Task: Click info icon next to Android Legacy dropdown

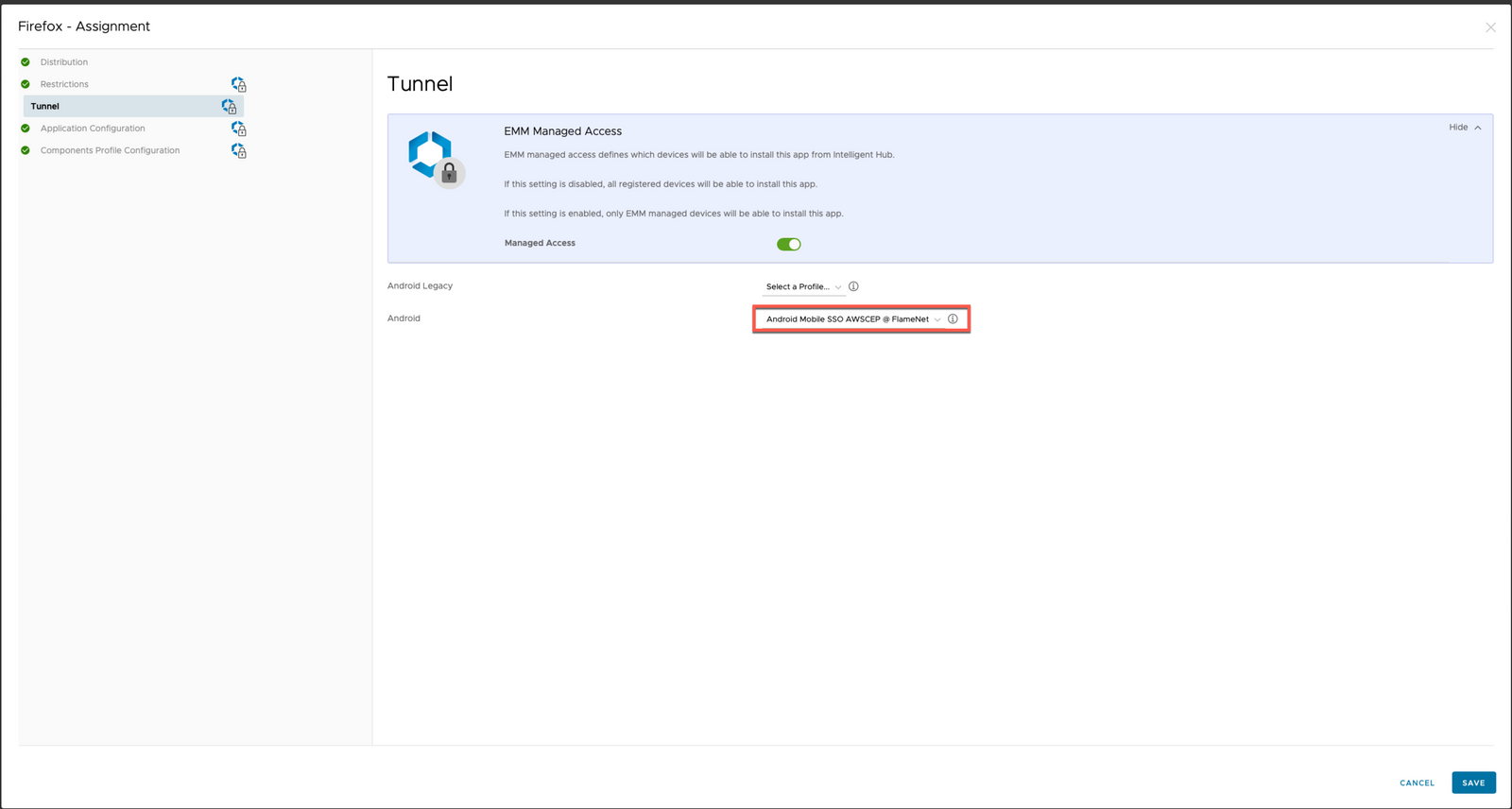Action: [x=853, y=286]
